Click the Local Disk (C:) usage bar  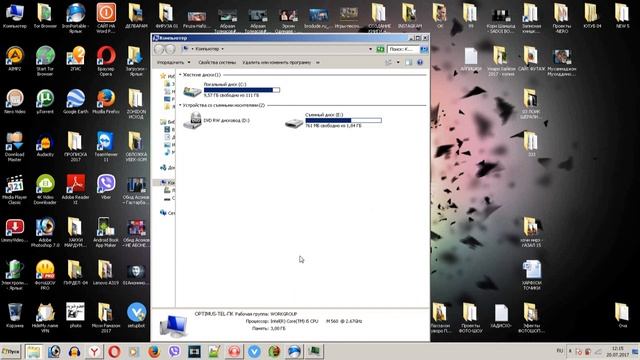tap(242, 90)
